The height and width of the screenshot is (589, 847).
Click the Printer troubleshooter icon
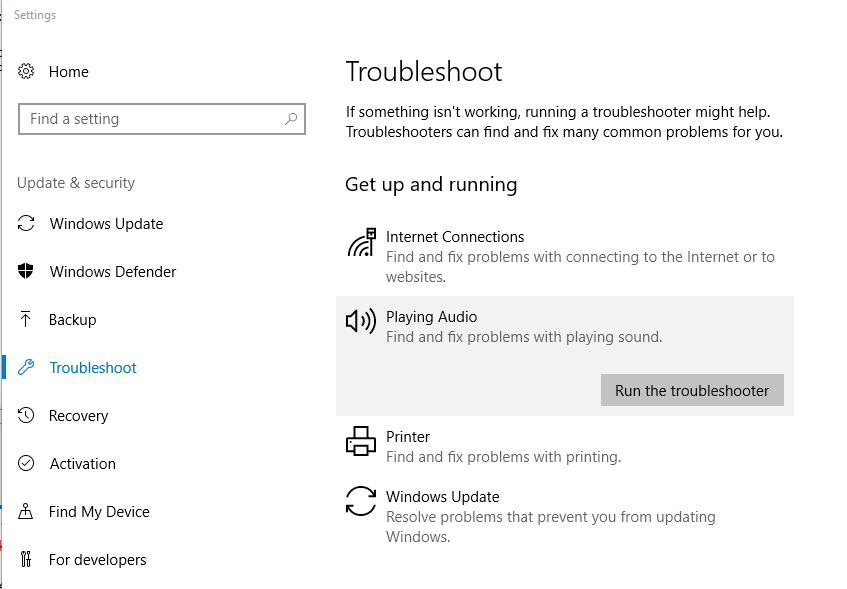(x=360, y=441)
